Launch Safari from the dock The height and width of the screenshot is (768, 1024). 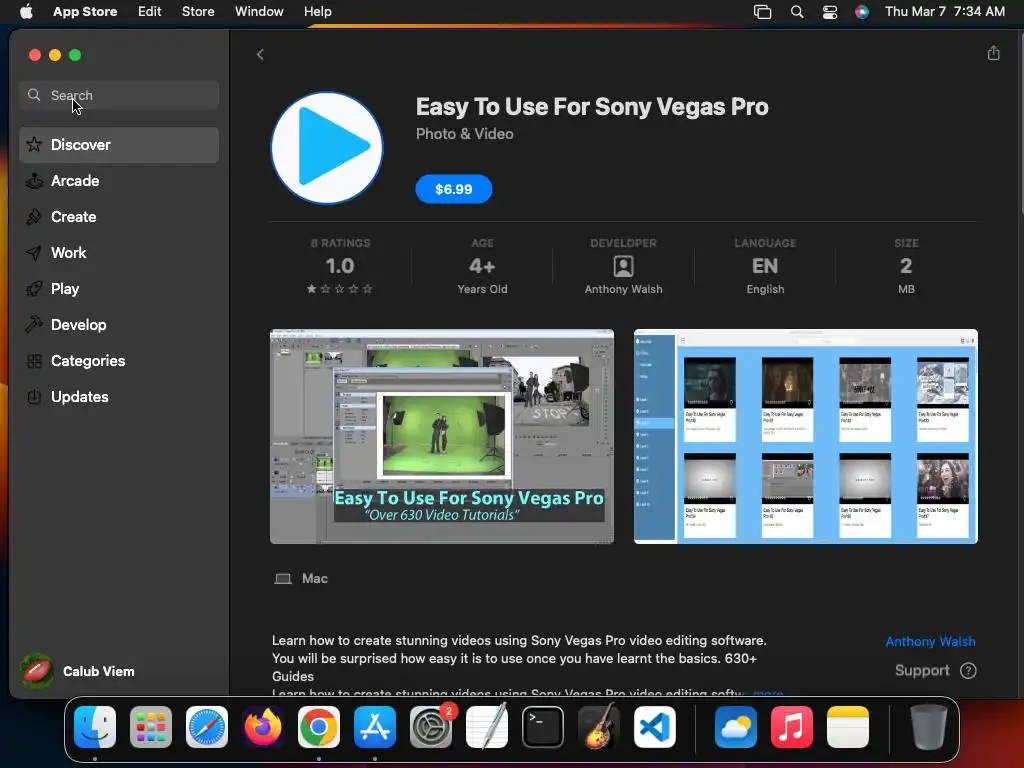tap(207, 727)
